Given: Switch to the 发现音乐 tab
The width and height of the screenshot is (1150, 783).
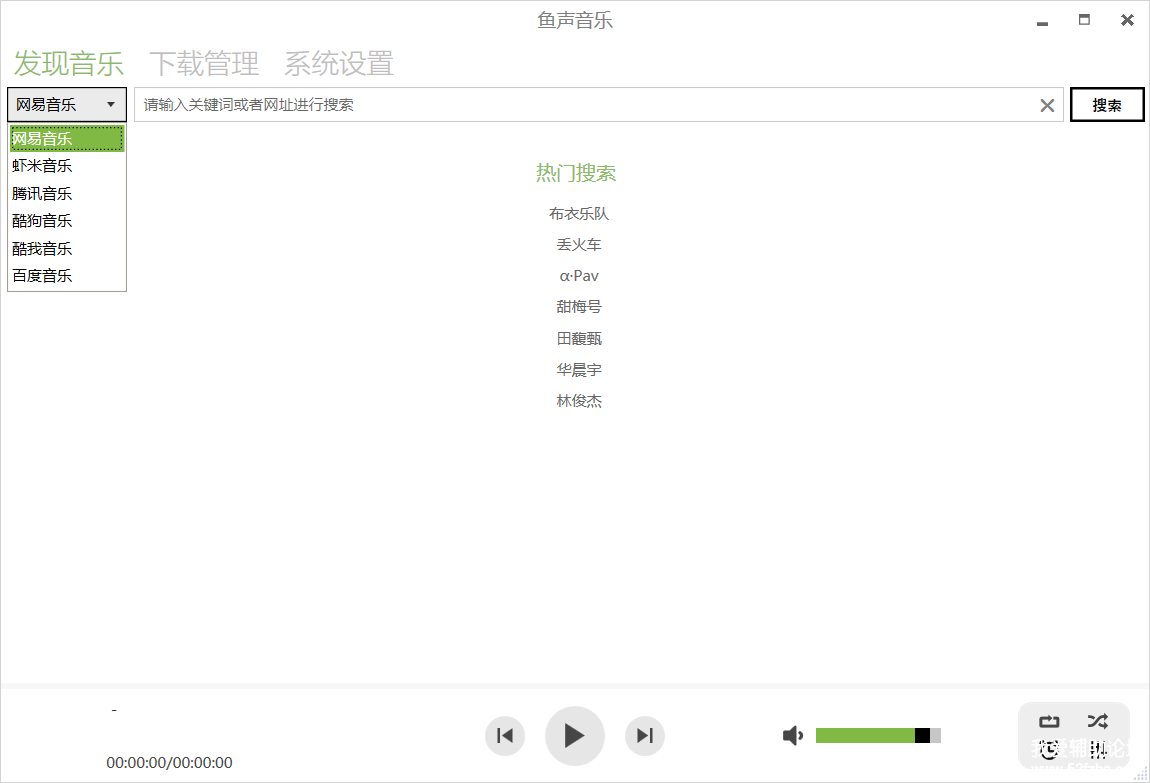Looking at the screenshot, I should (x=69, y=63).
